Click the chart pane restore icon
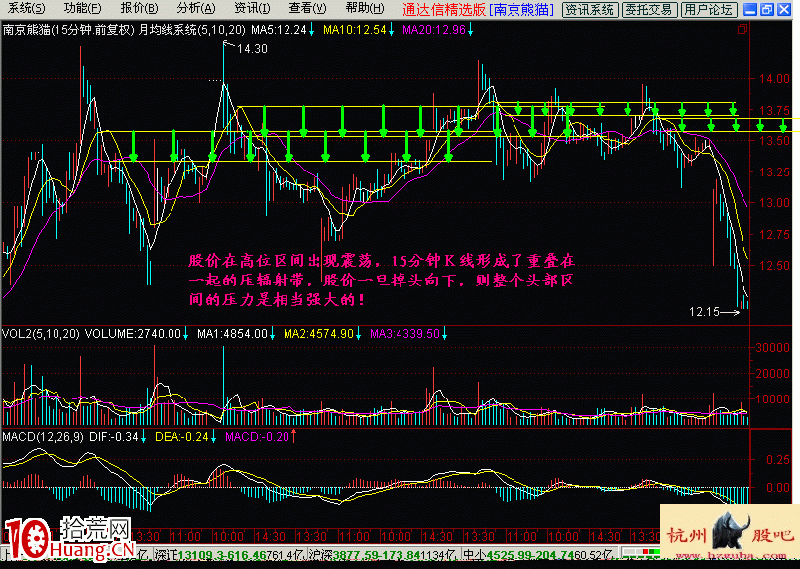800x569 pixels. point(742,30)
